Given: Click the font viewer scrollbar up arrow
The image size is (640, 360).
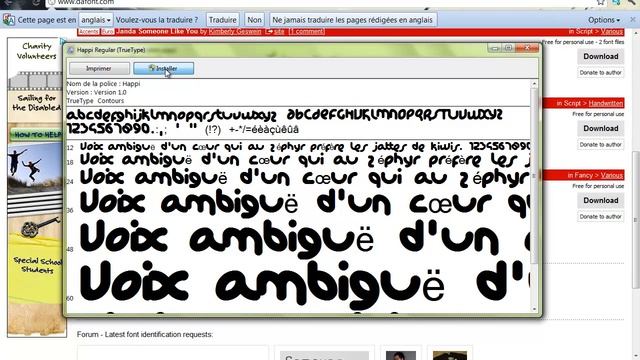Looking at the screenshot, I should tap(534, 84).
